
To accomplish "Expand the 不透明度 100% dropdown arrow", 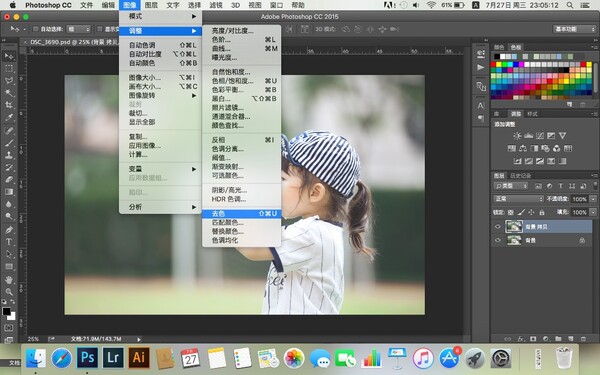I will [x=593, y=199].
